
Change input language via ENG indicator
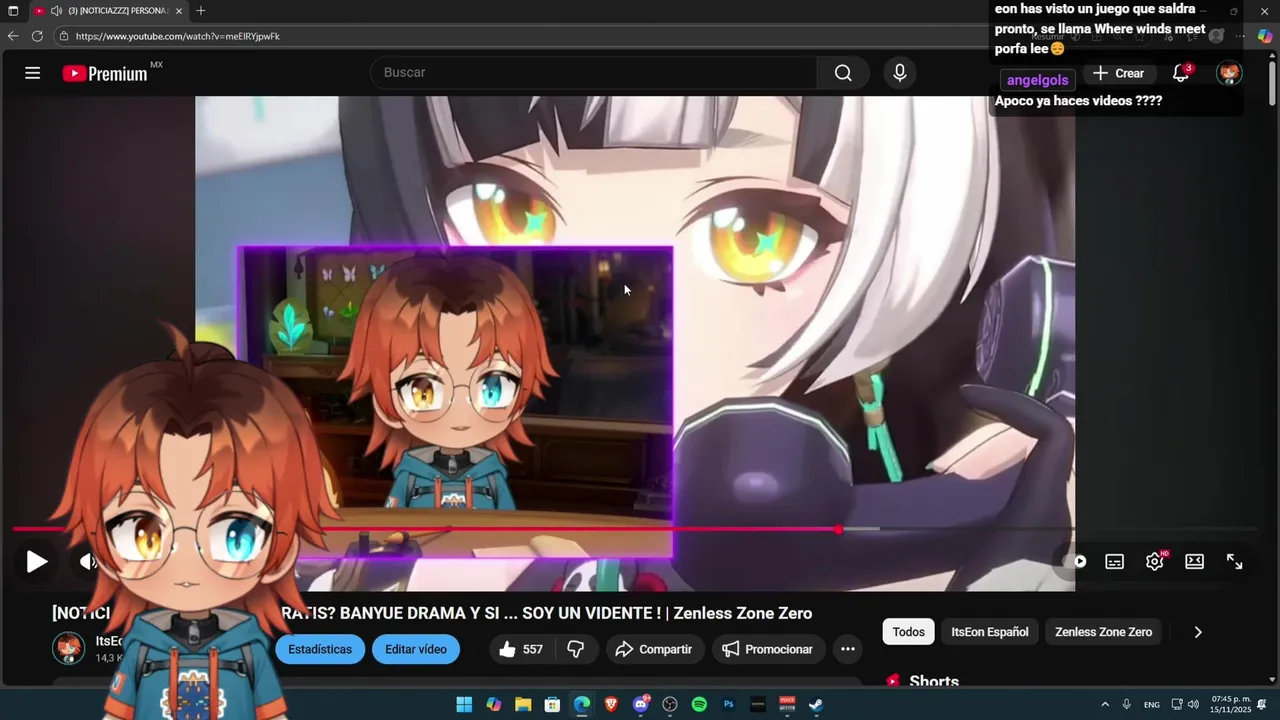click(x=1152, y=705)
